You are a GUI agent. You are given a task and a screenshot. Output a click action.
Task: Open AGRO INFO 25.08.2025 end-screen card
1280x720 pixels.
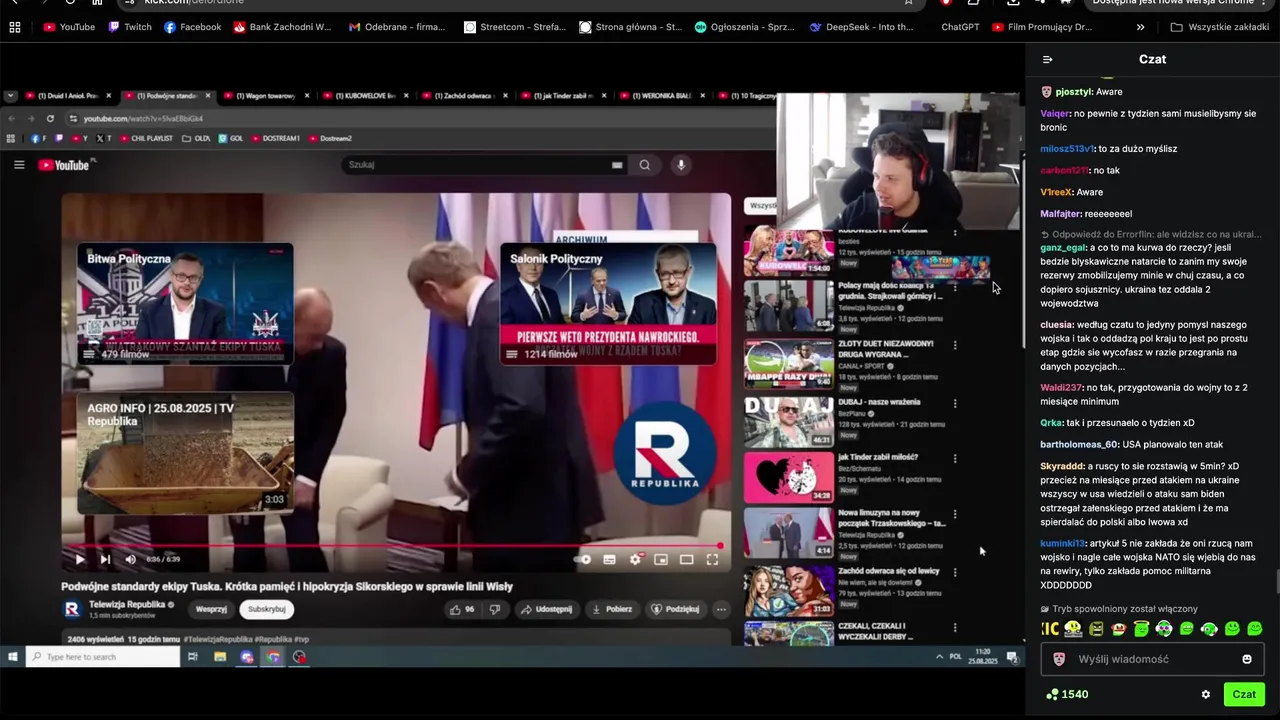tap(186, 453)
